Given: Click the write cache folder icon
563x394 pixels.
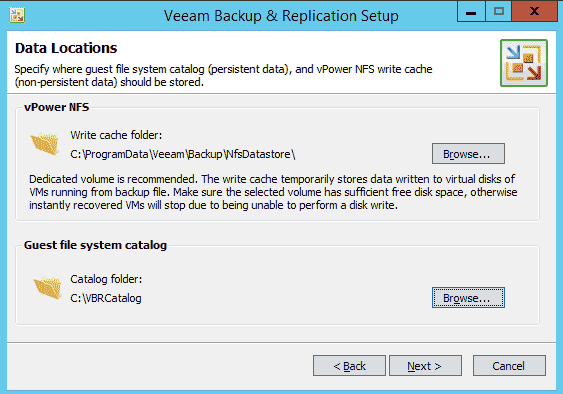Looking at the screenshot, I should tap(45, 143).
